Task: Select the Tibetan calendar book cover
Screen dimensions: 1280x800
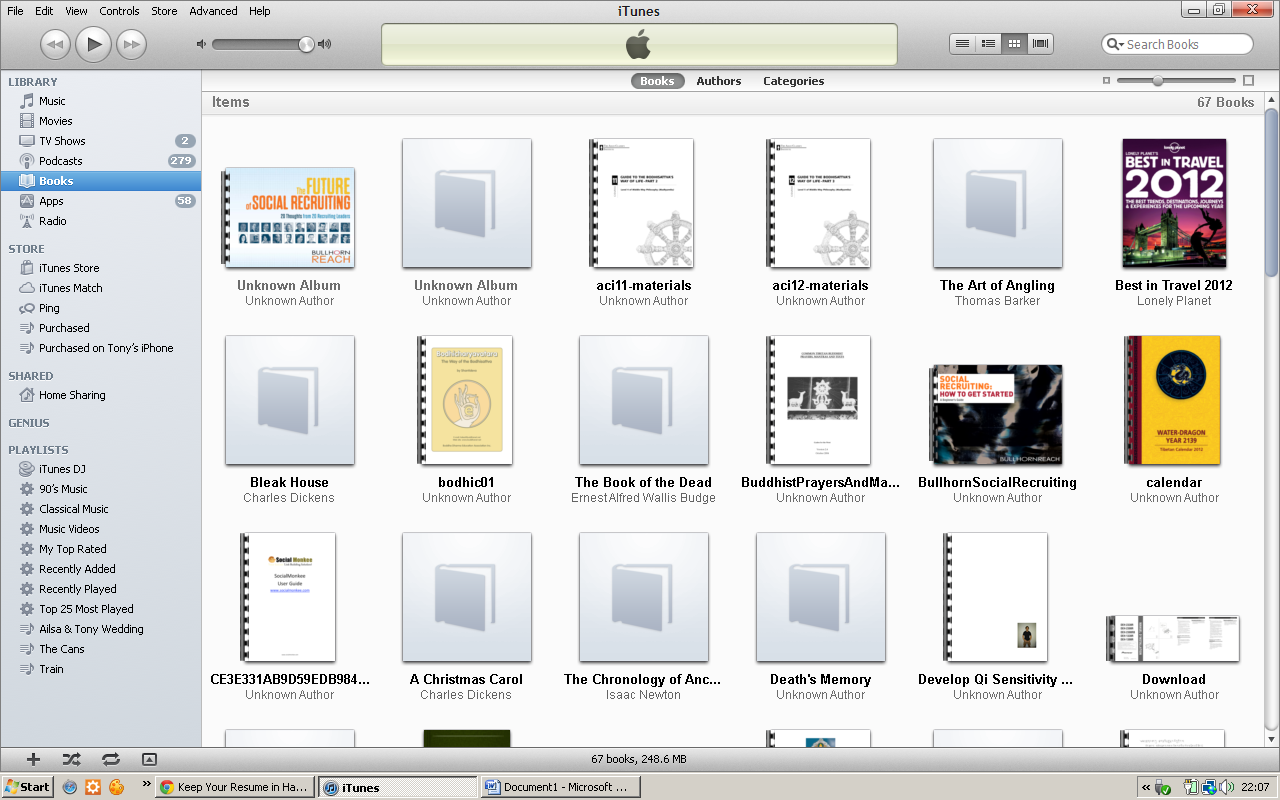Action: (1174, 400)
